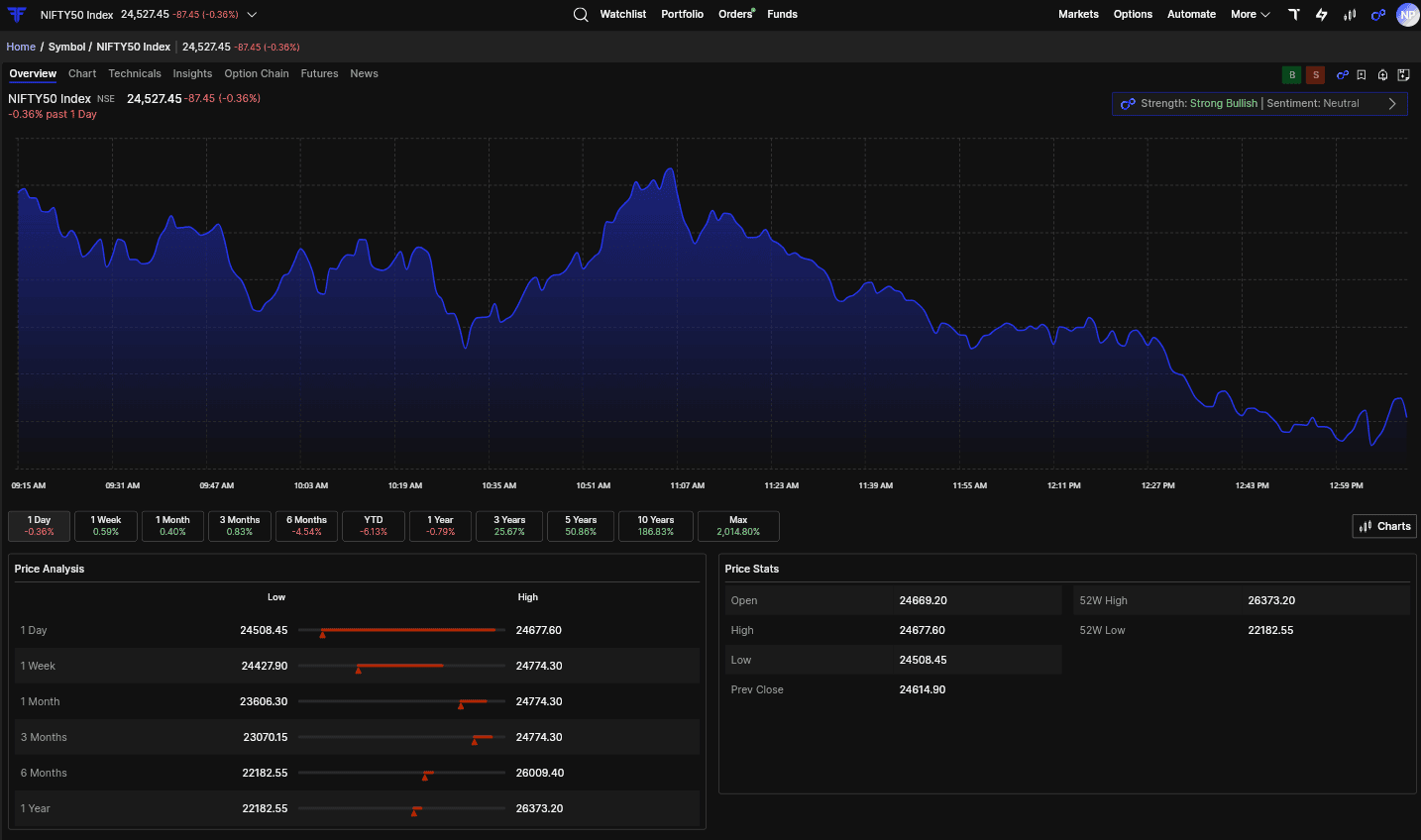
Task: Click the 1 Day low-high range bar
Action: click(401, 631)
